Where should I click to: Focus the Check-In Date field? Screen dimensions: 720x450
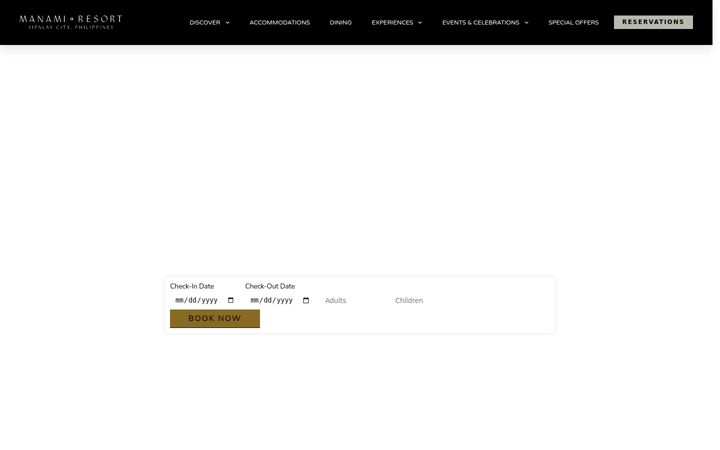coord(205,300)
